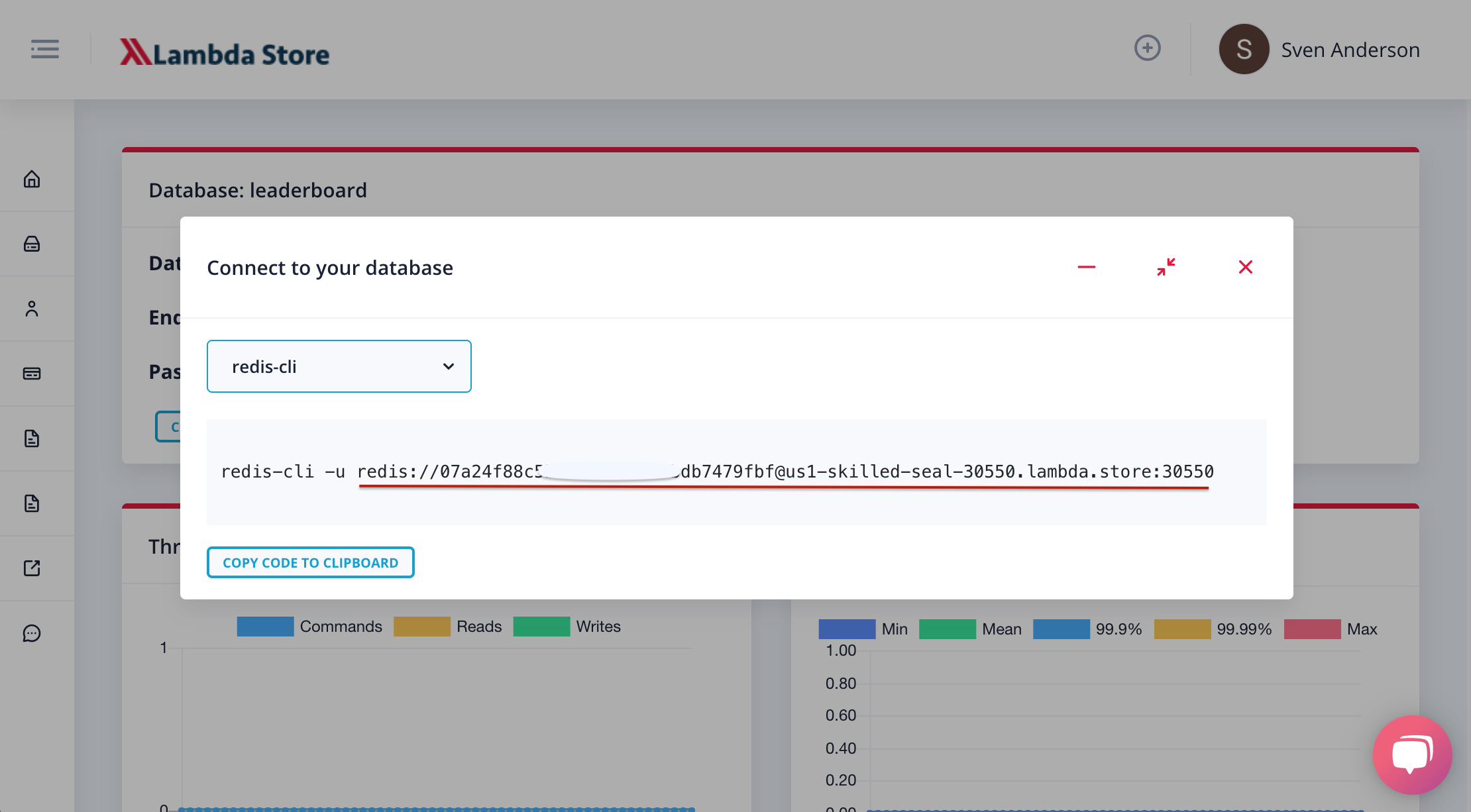Image resolution: width=1471 pixels, height=812 pixels.
Task: Expand the redis-cli client dropdown
Action: 339,366
